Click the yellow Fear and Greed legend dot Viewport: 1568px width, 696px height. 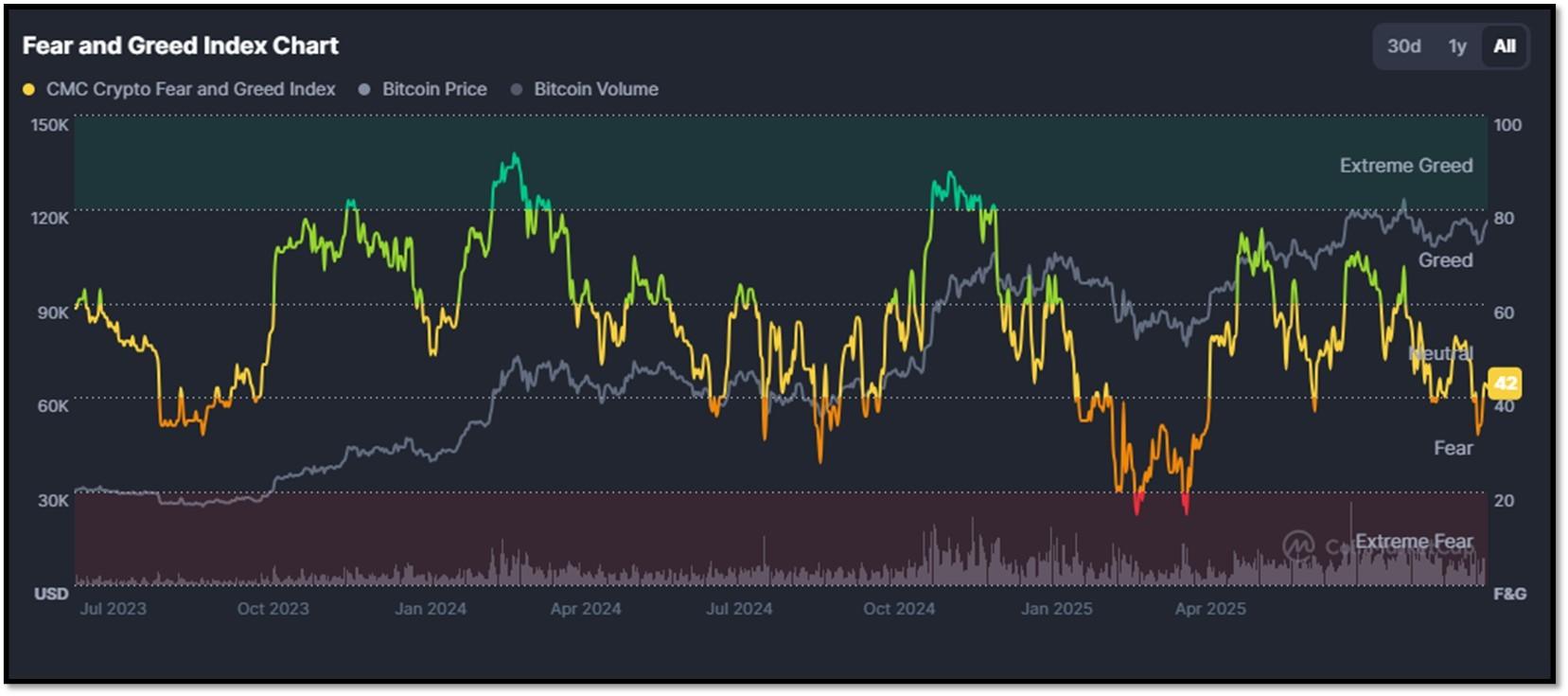29,89
